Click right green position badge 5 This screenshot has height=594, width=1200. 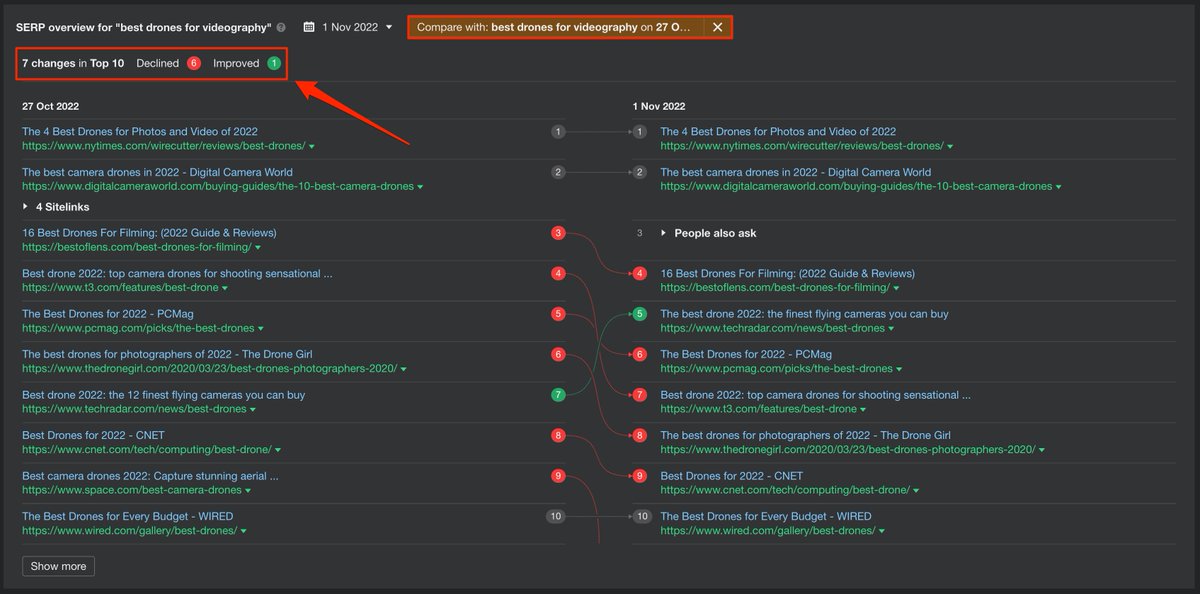(639, 314)
